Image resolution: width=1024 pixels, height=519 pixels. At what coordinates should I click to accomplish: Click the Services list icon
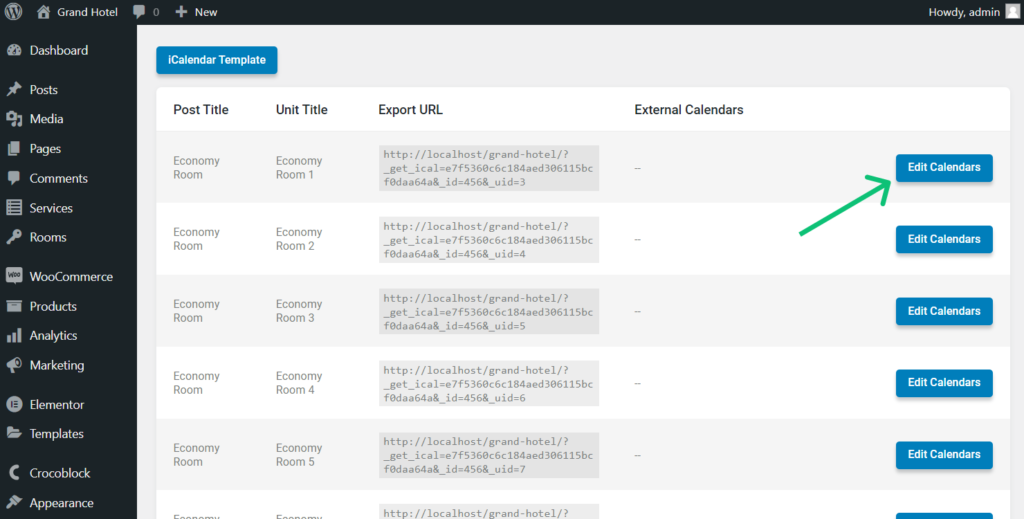coord(14,208)
